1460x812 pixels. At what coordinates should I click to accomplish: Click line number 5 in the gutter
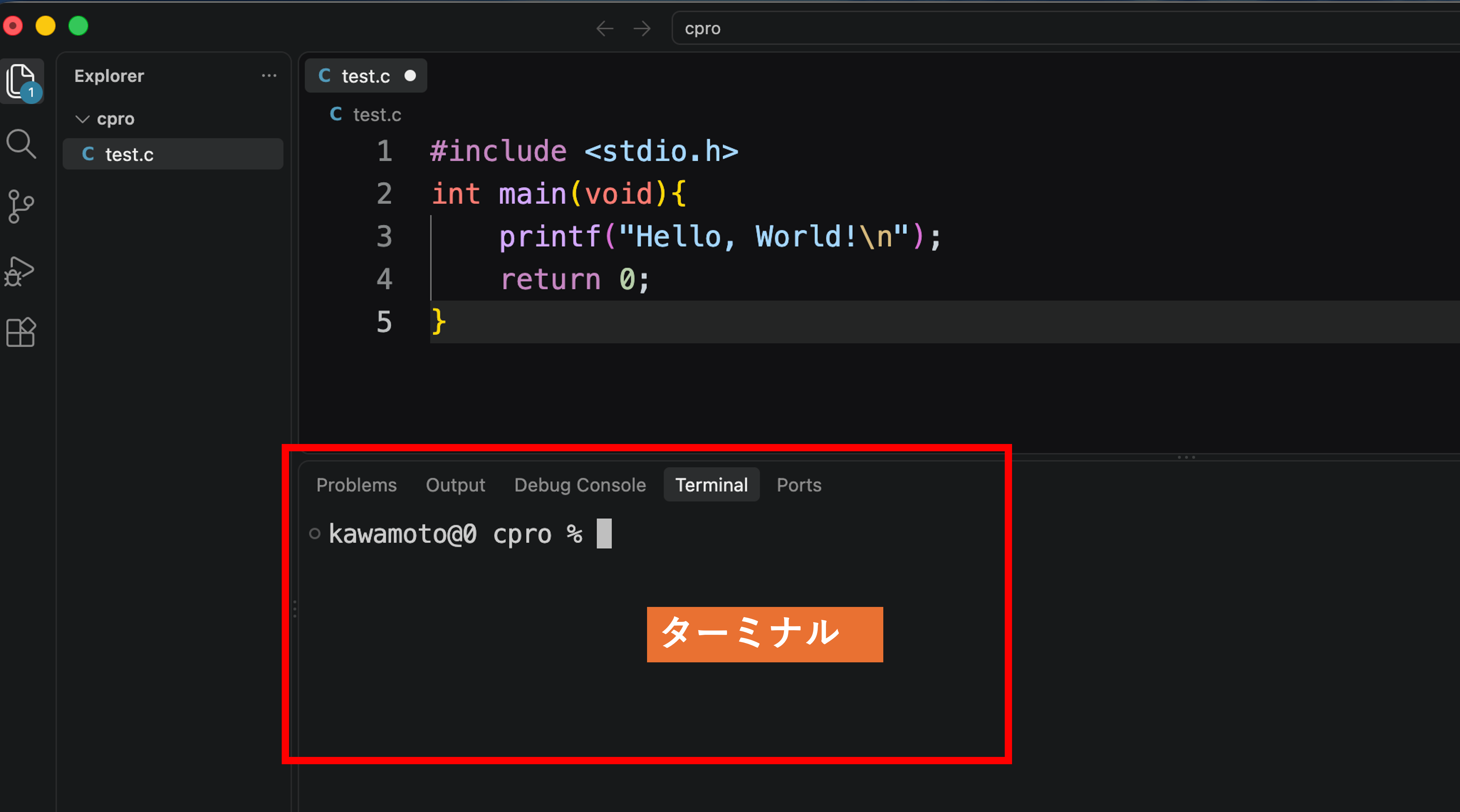tap(384, 322)
